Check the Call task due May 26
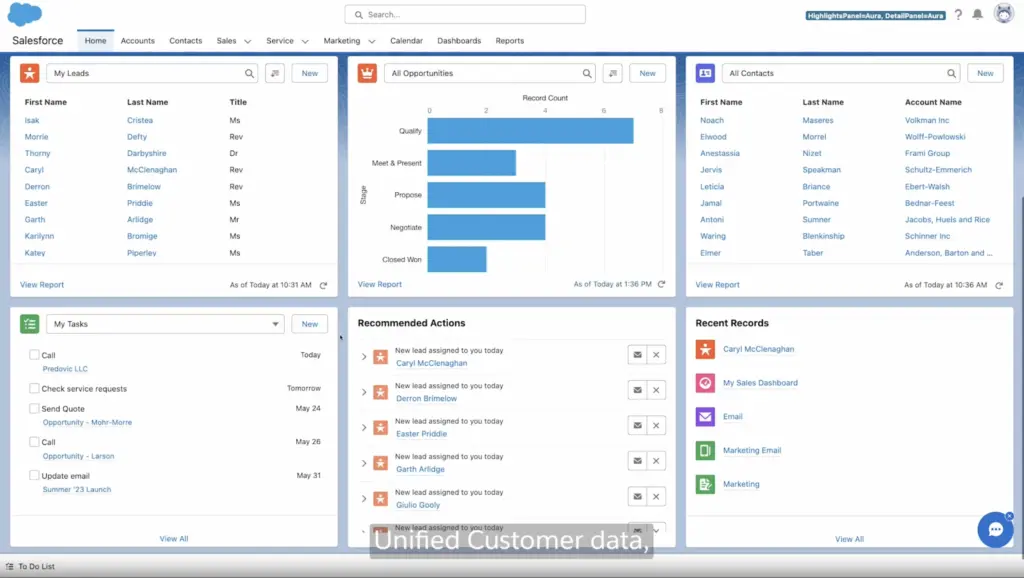This screenshot has height=578, width=1024. coord(34,442)
